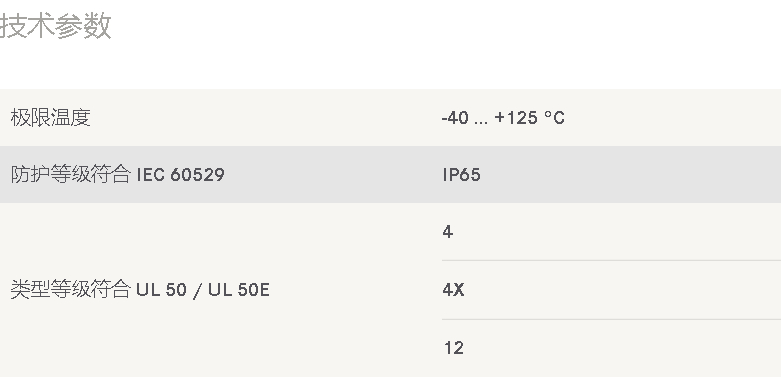Select the 类型等级符合 label text
The height and width of the screenshot is (378, 781).
click(71, 289)
